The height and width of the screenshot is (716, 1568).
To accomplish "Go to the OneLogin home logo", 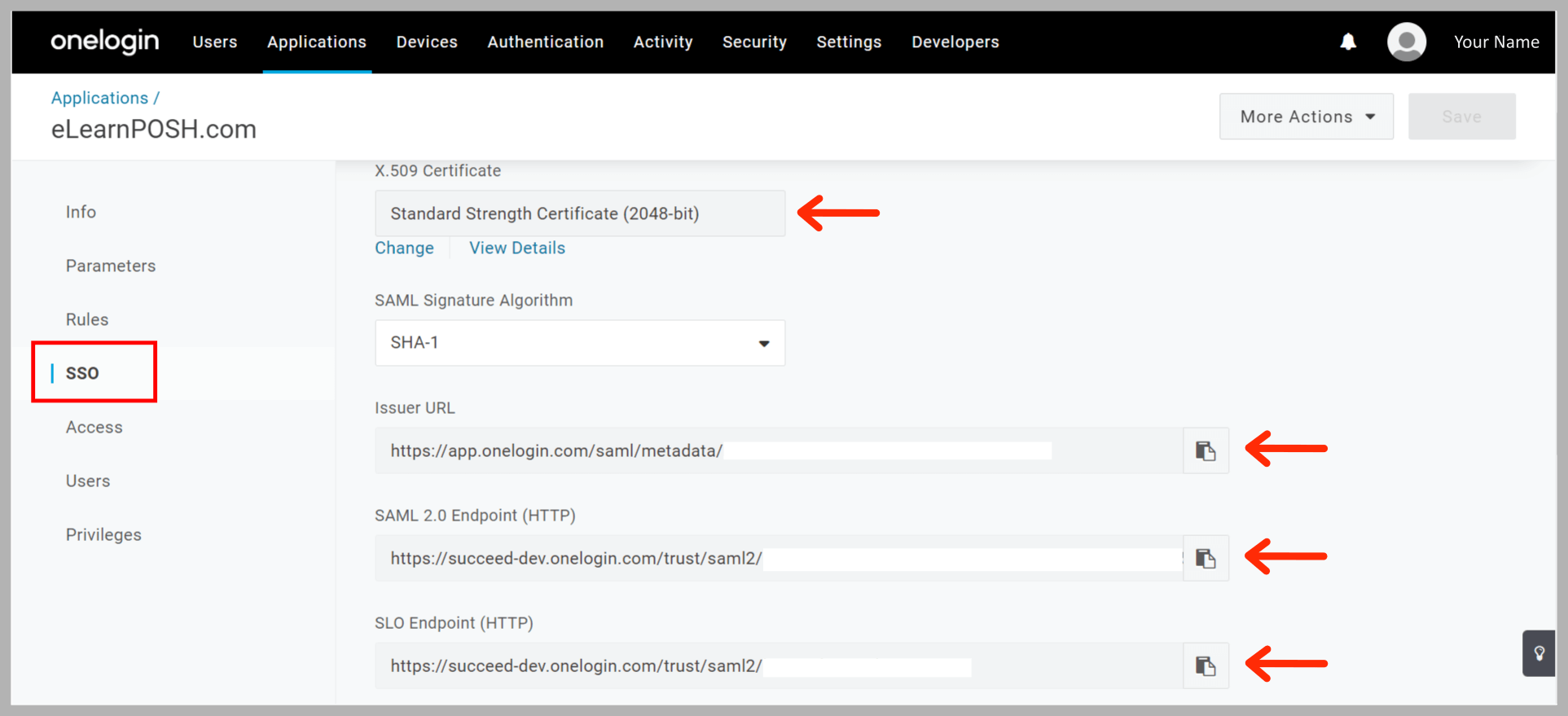I will tap(104, 42).
